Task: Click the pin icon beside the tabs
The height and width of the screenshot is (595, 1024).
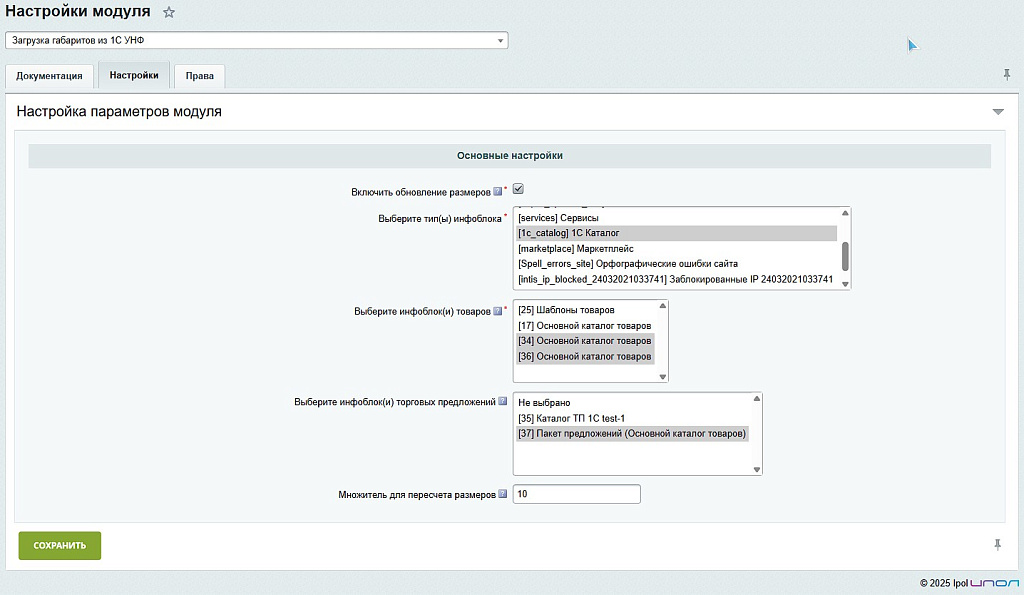Action: pos(1006,75)
